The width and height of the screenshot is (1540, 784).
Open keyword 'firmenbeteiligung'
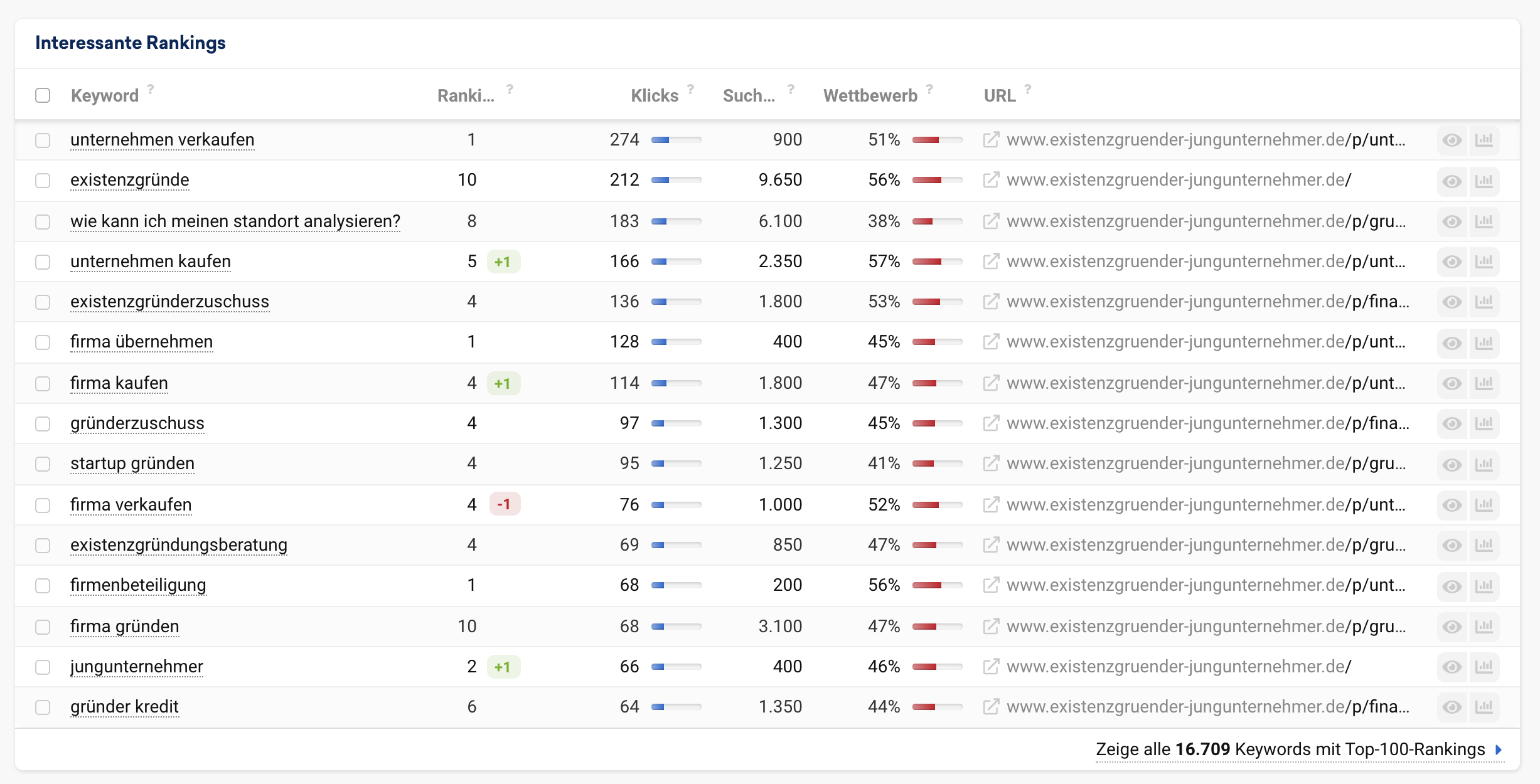138,585
